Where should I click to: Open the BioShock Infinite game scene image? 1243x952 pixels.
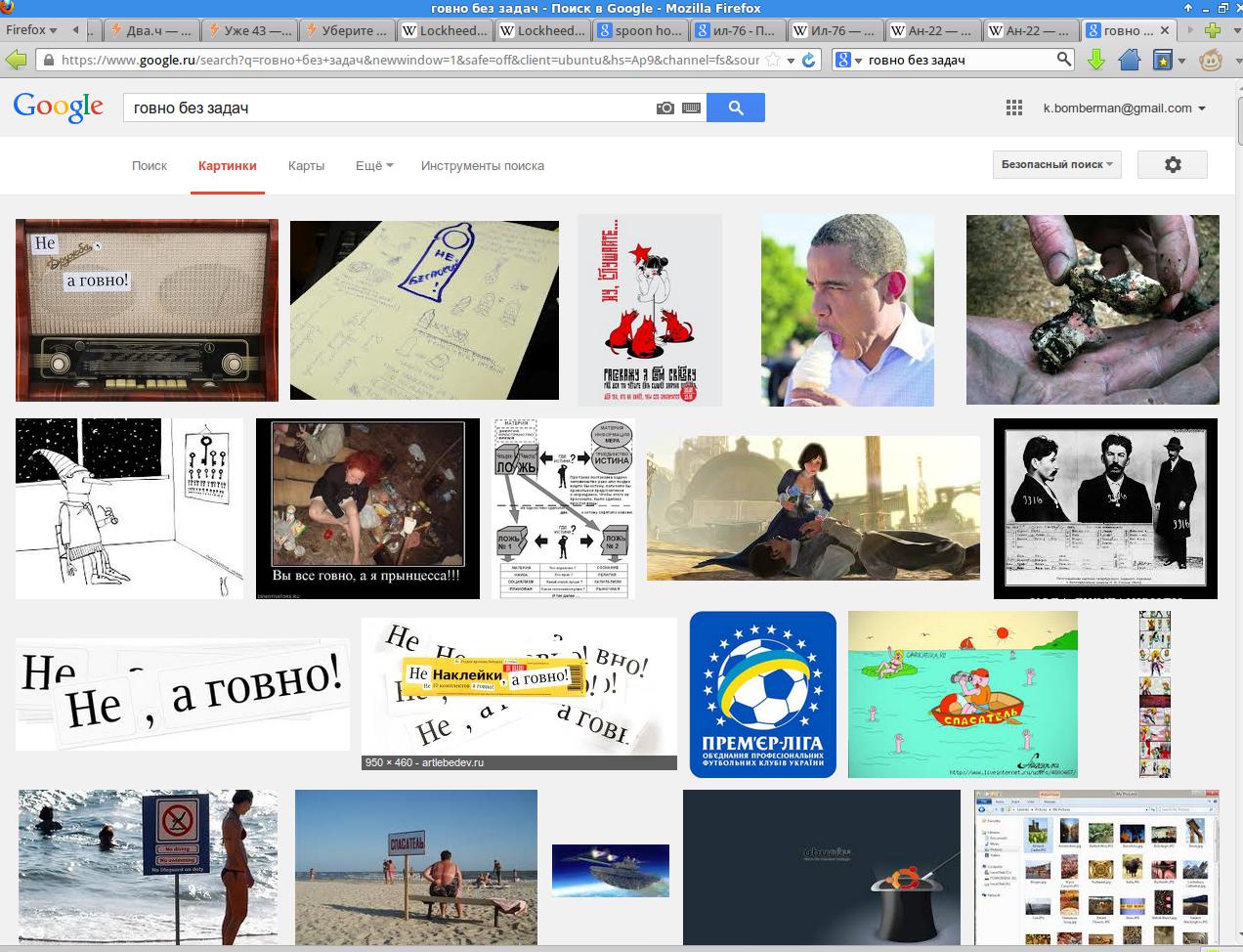(813, 508)
